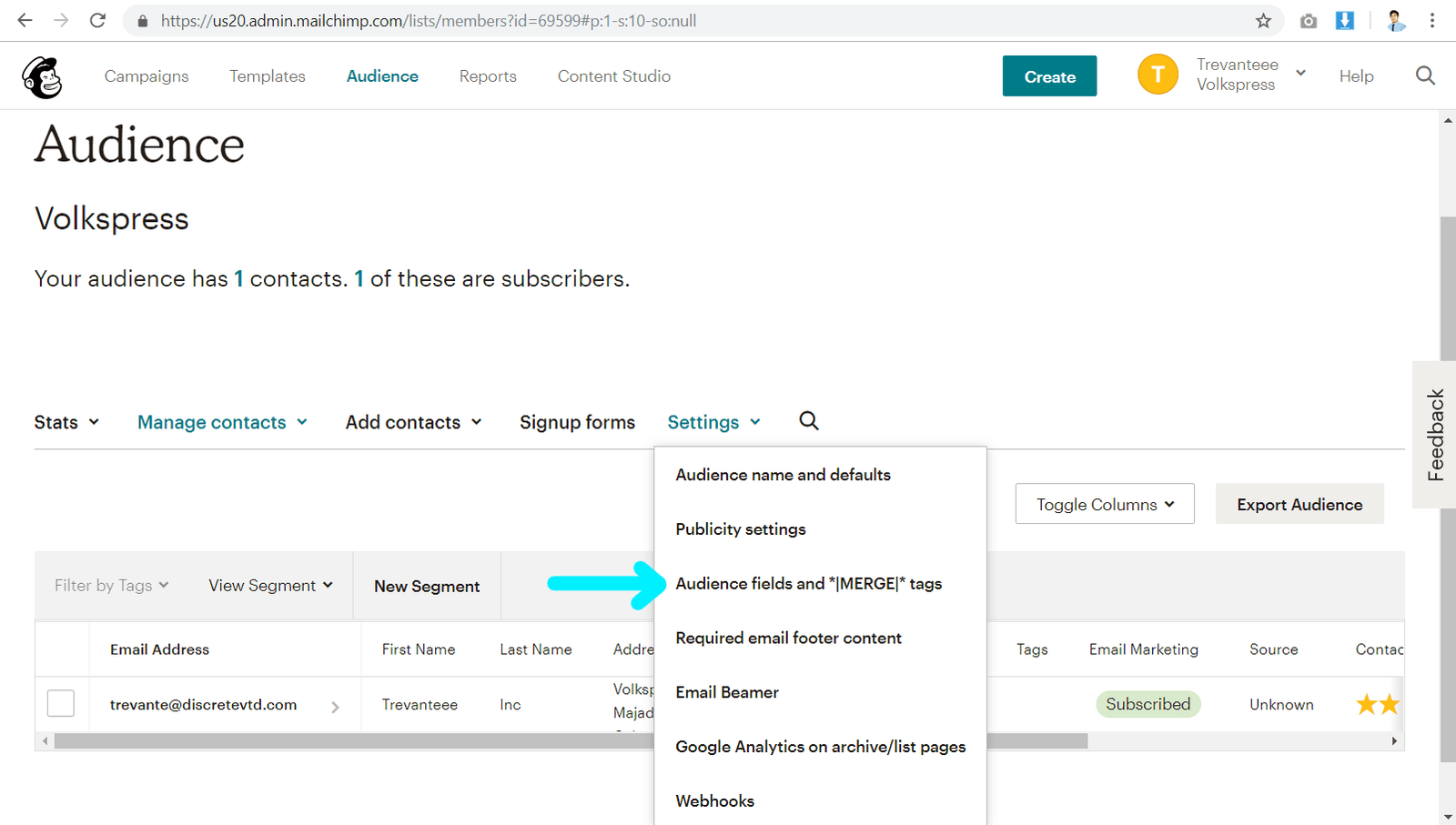Click the blue download extension icon

tap(1344, 20)
